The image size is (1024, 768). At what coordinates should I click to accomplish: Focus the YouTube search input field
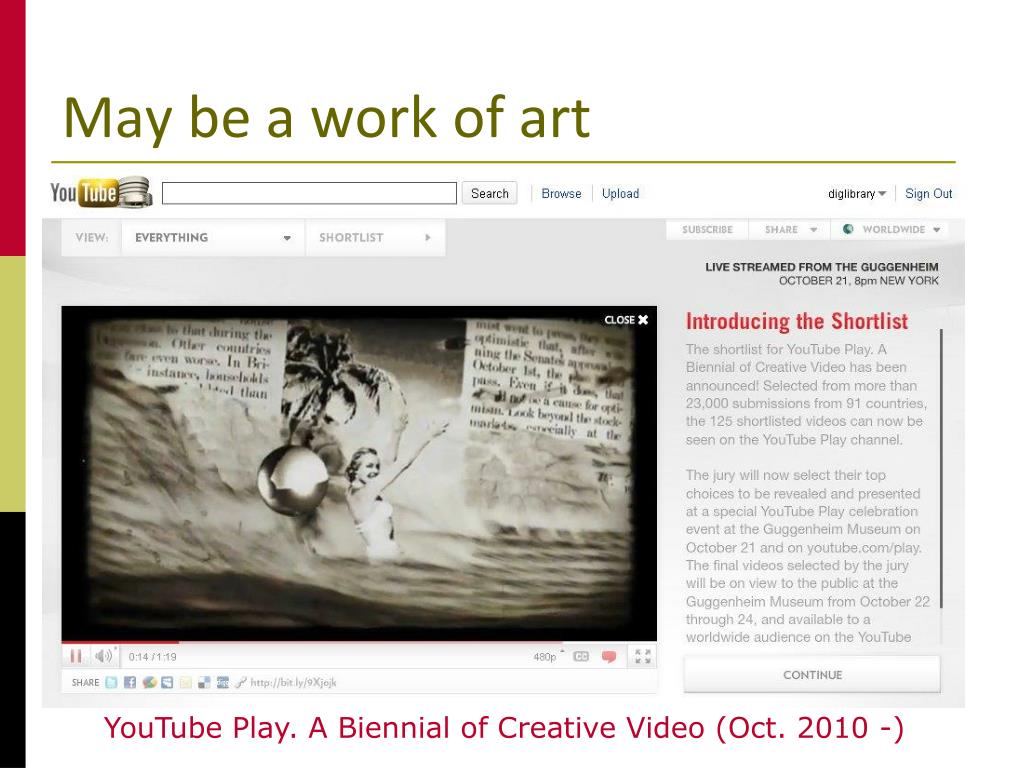[x=309, y=193]
